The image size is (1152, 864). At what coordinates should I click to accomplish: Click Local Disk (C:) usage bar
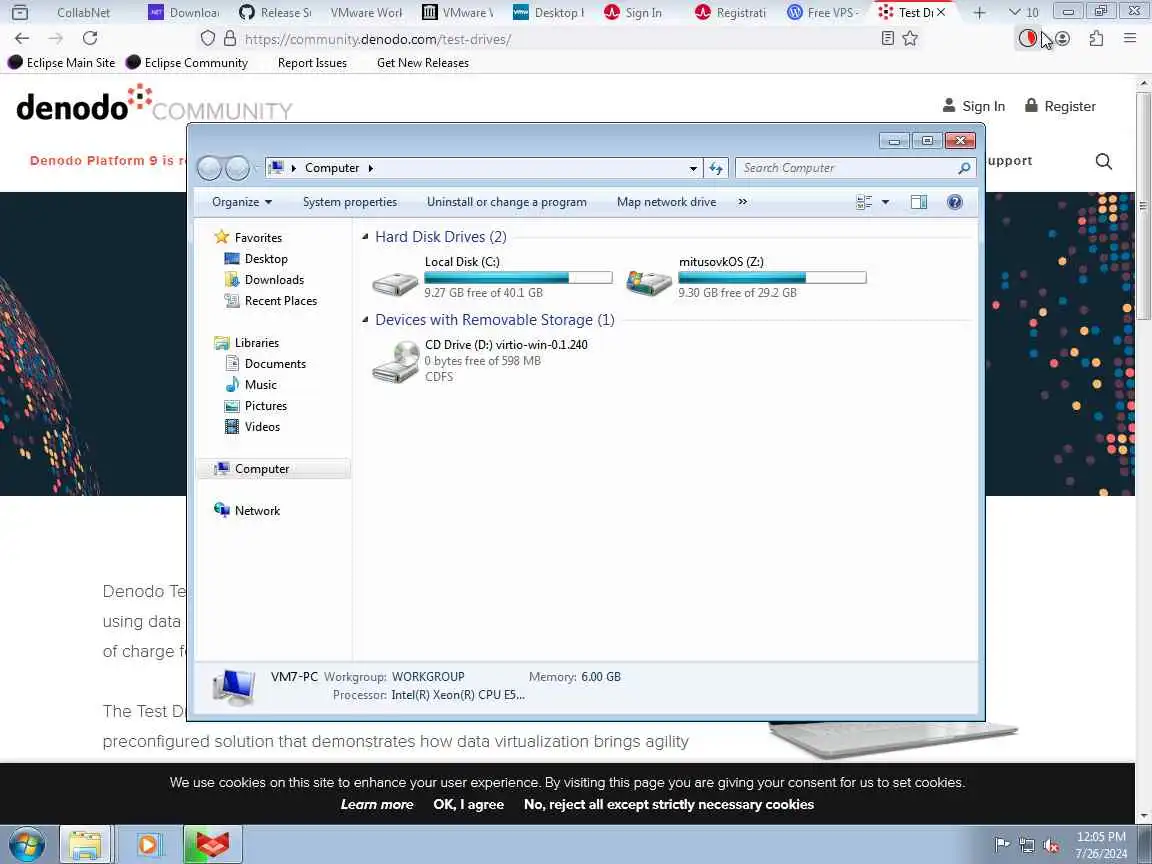click(x=518, y=278)
